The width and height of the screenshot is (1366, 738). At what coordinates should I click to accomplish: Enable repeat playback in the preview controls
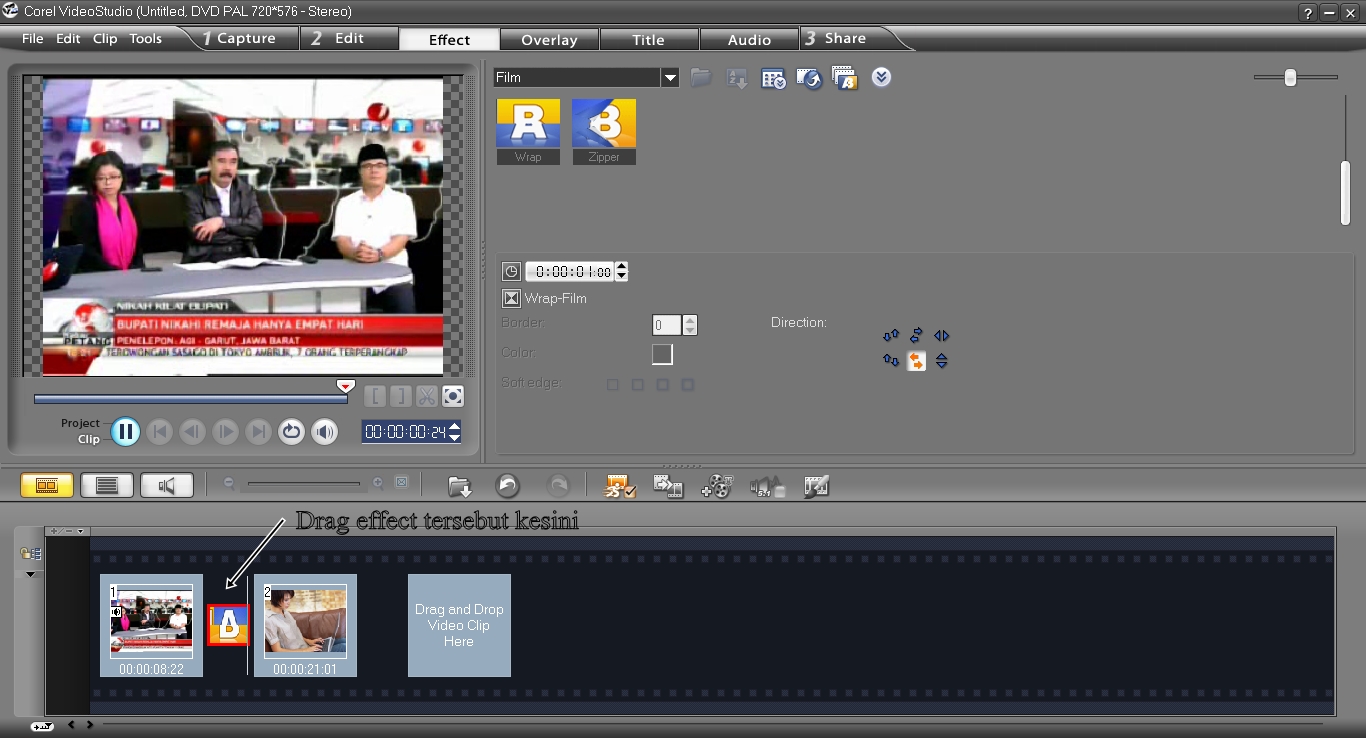click(291, 431)
